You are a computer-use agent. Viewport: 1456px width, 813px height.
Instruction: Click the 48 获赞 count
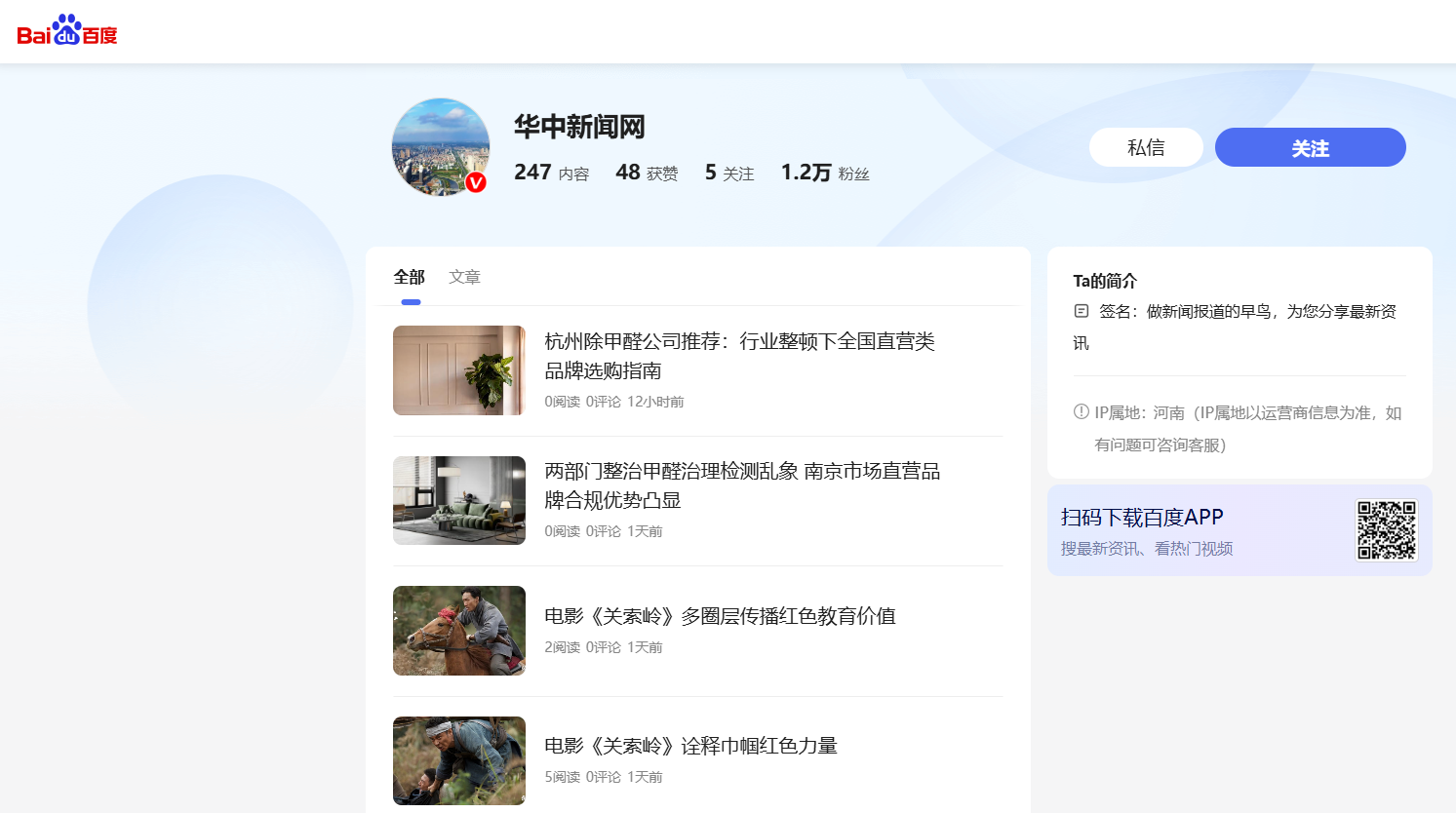pyautogui.click(x=647, y=173)
